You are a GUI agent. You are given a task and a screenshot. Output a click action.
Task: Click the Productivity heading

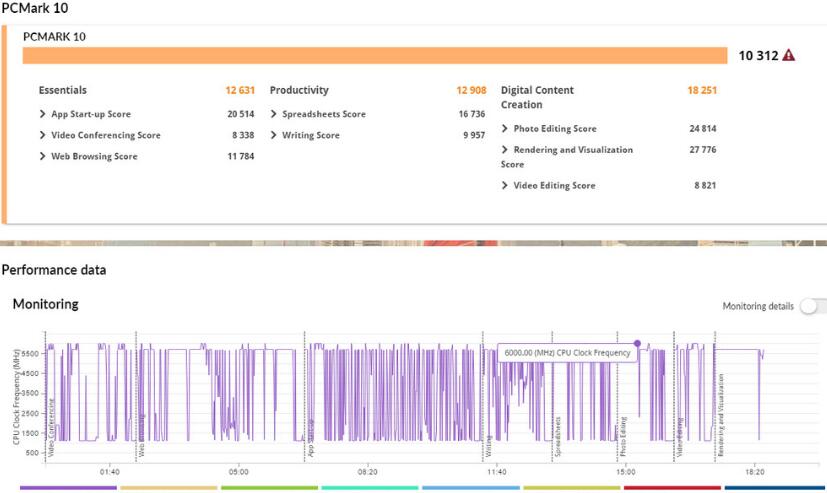tap(299, 90)
